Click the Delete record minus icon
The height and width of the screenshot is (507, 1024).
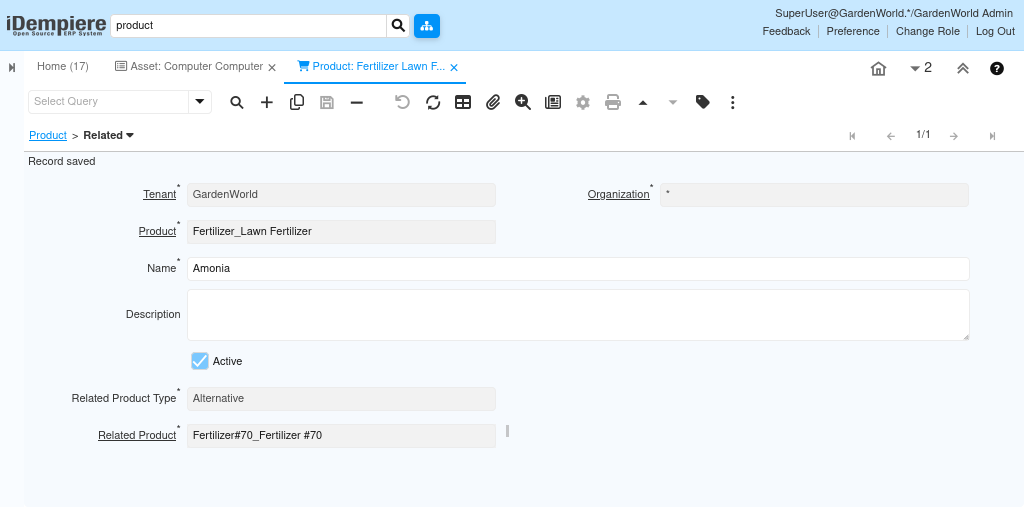[357, 102]
